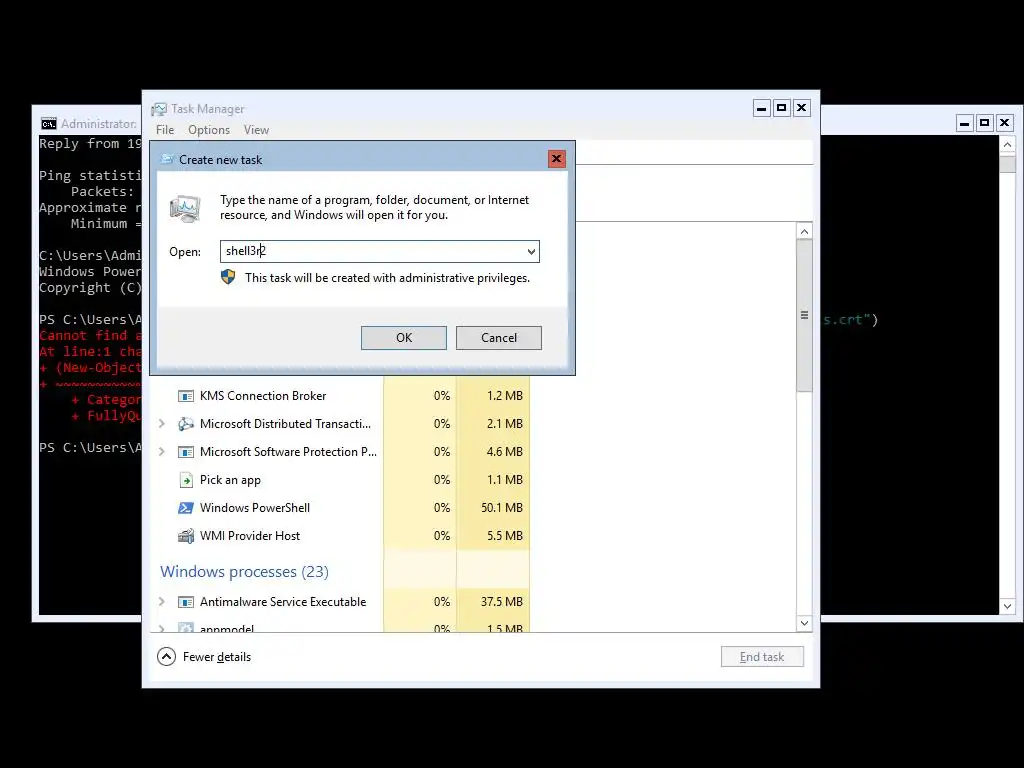The image size is (1024, 768).
Task: Click the Microsoft Software Protection icon
Action: pos(186,452)
